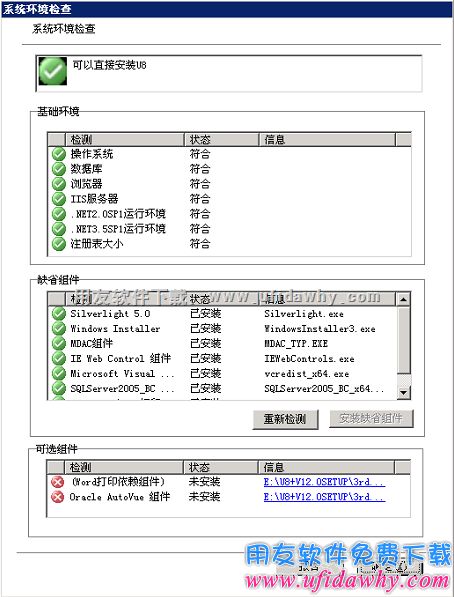Click 检测 column header in 基础环境 table
Viewport: 454px width, 597px height.
125,140
